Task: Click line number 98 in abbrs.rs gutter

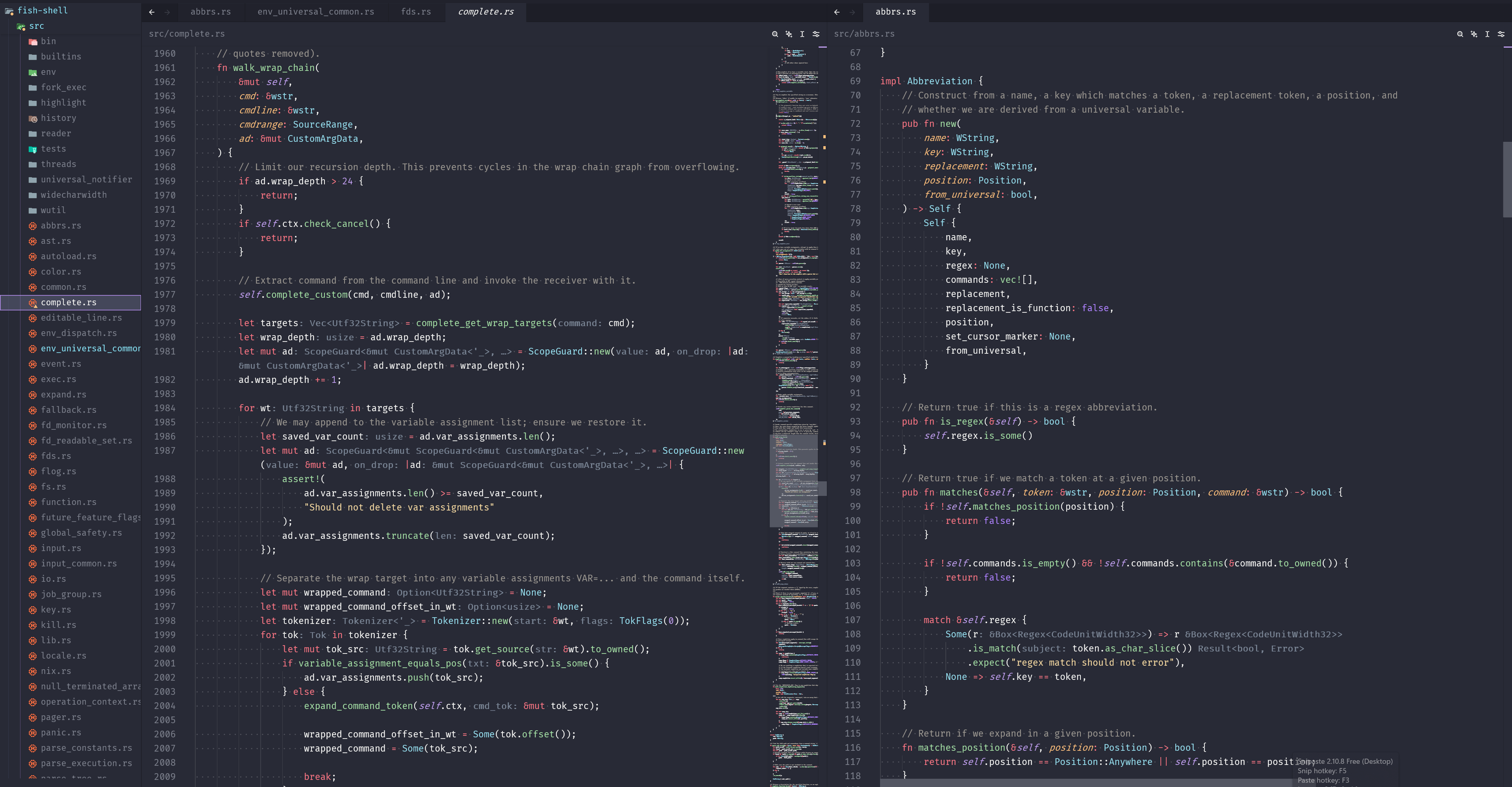Action: [x=855, y=492]
